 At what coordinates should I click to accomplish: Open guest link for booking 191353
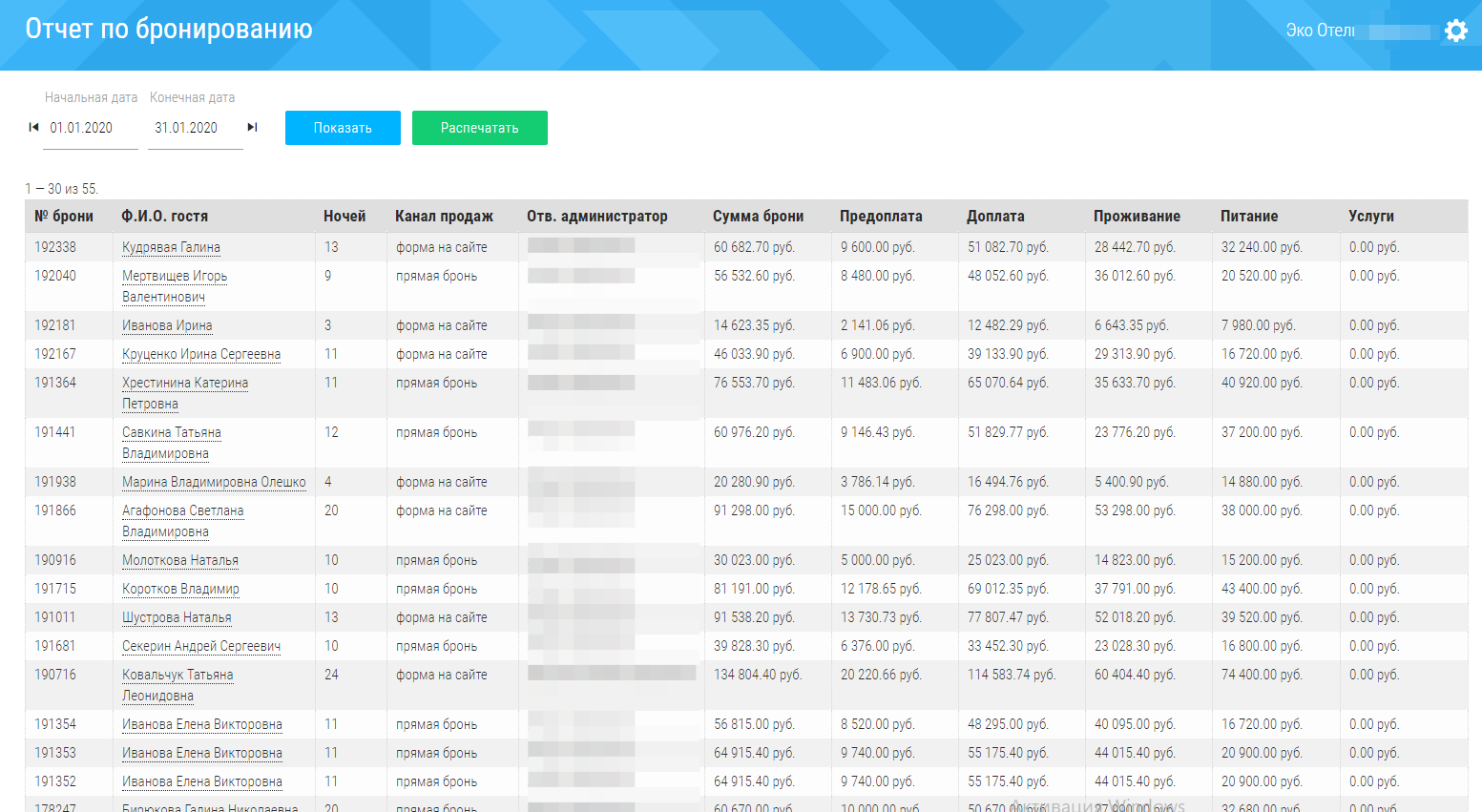click(202, 753)
